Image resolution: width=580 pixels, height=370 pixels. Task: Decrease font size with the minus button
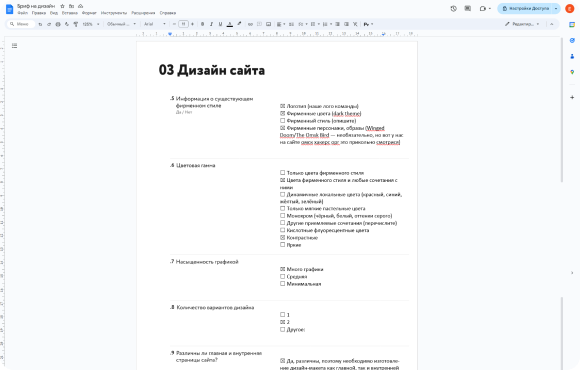coord(174,24)
